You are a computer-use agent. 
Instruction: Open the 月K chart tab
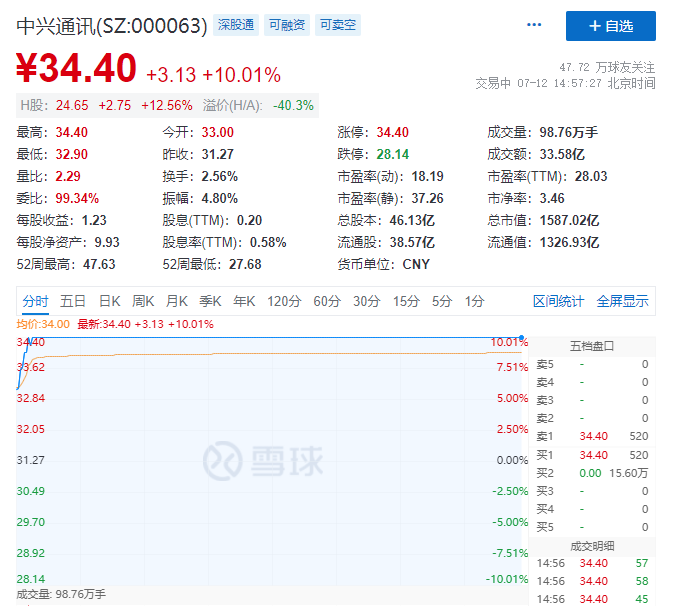[177, 301]
